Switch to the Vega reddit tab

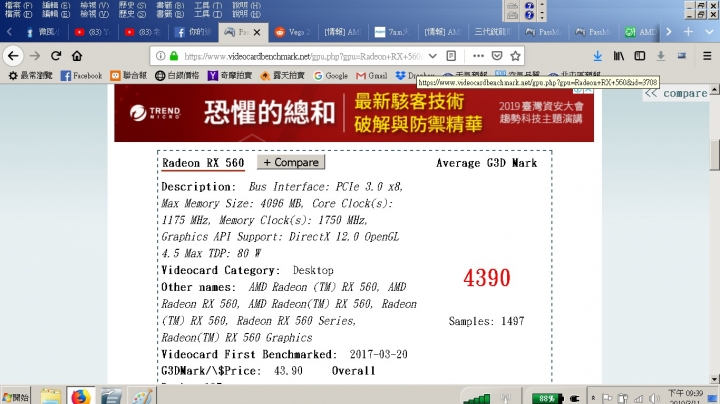tap(293, 32)
